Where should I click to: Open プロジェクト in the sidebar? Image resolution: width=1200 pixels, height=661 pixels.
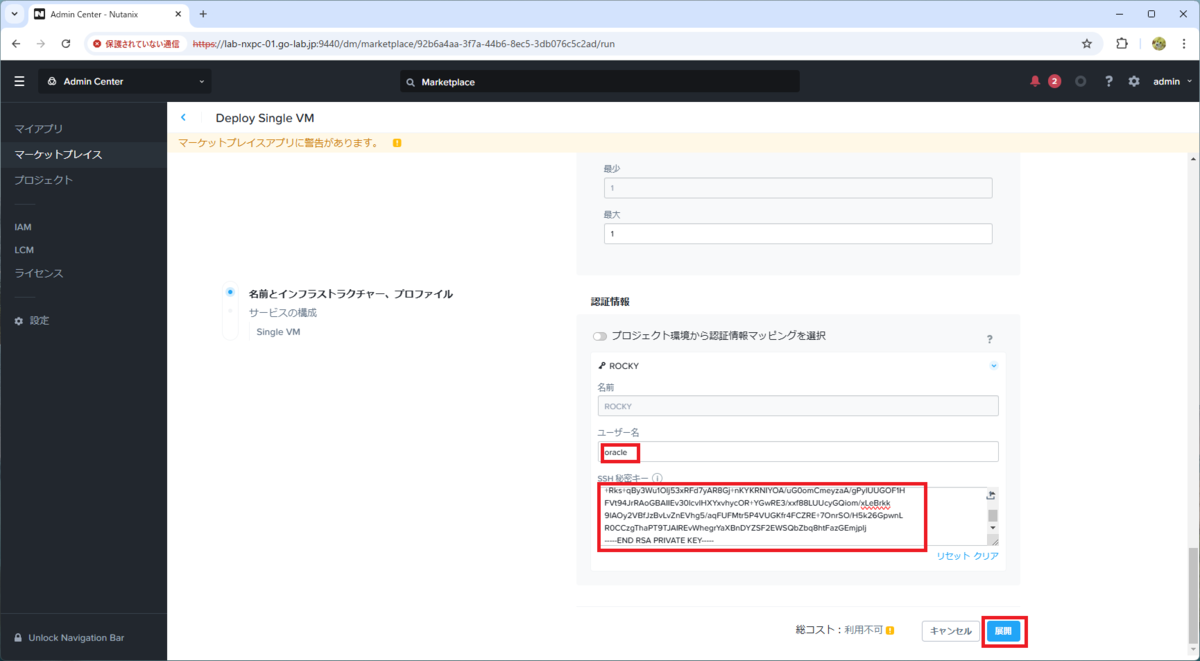click(x=43, y=180)
